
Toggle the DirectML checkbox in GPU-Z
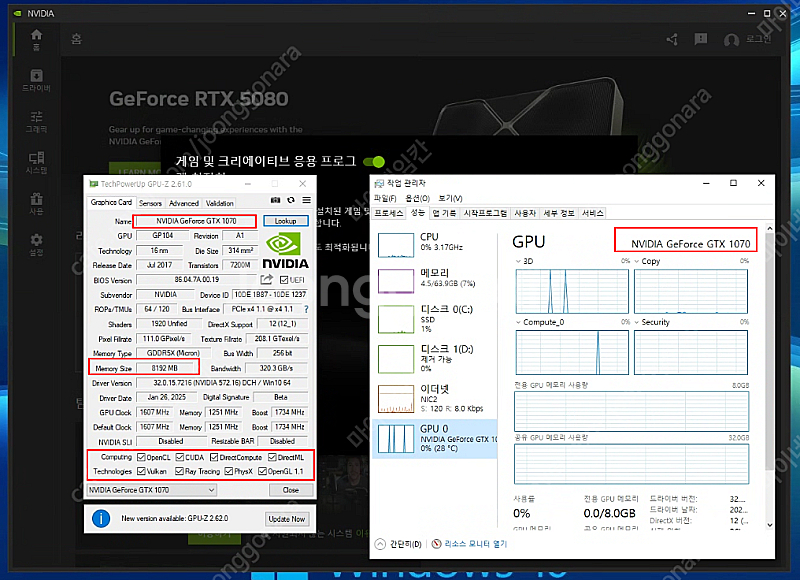click(x=272, y=457)
